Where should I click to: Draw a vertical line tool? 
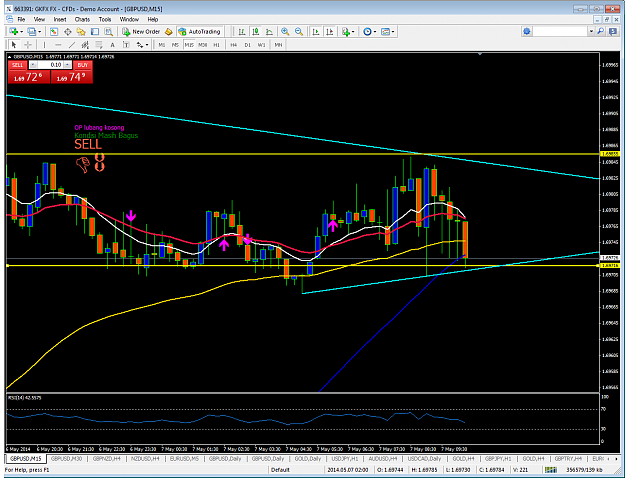(x=44, y=45)
